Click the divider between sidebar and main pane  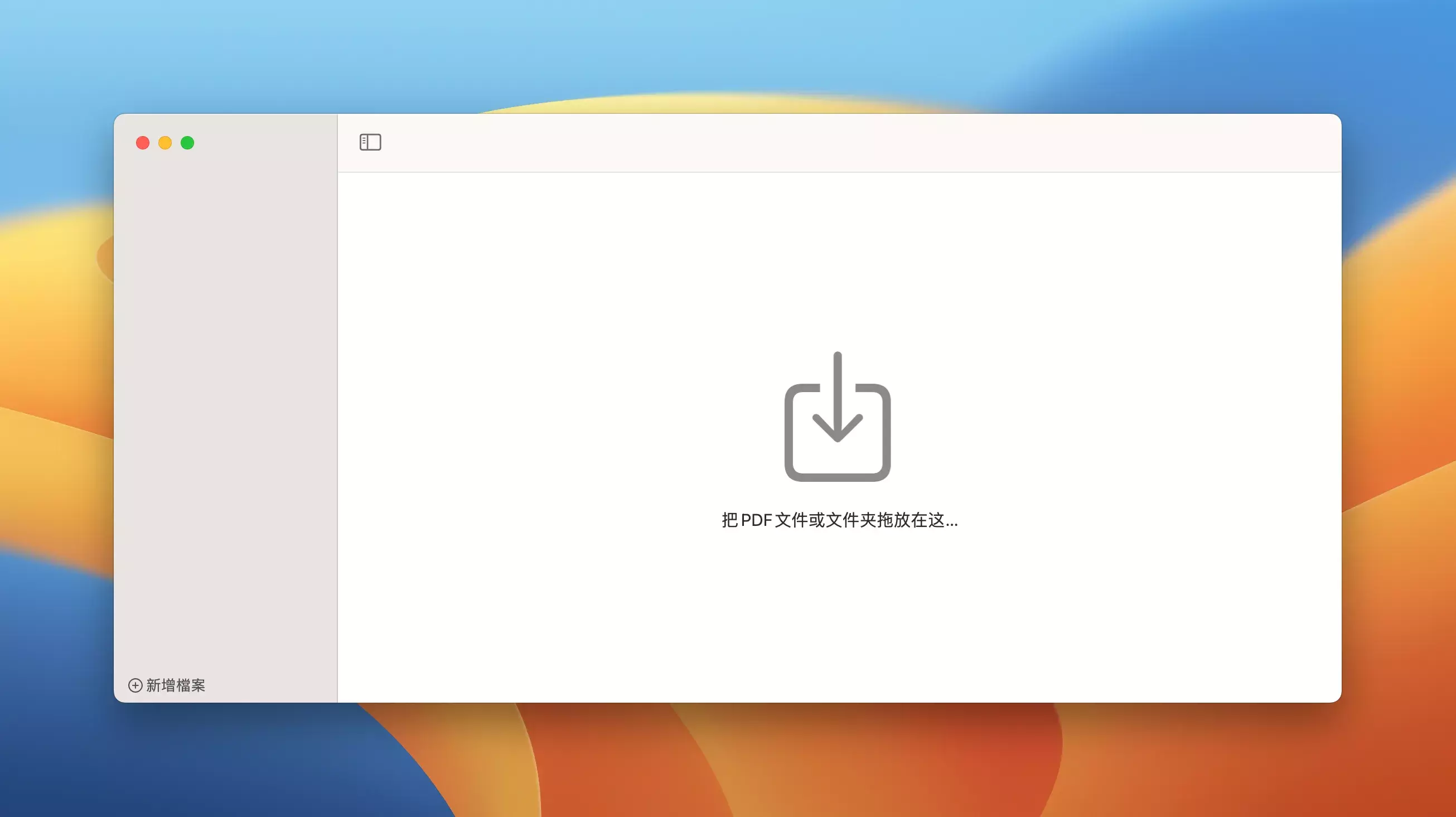point(337,407)
